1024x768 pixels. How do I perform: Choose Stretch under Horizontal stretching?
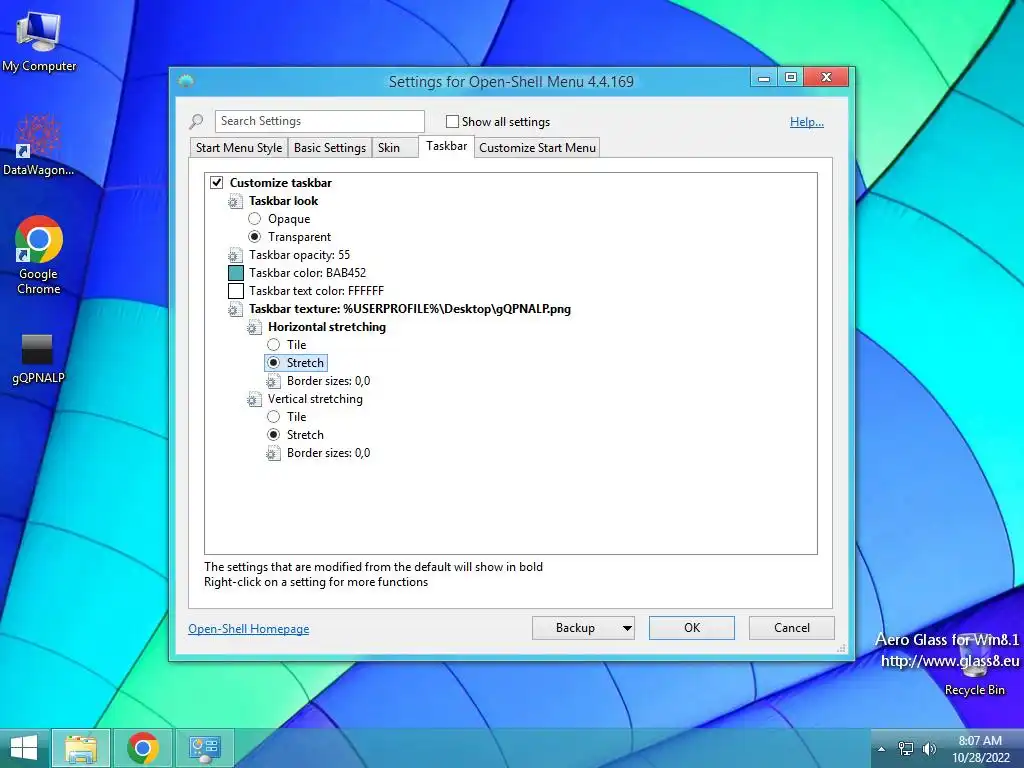[274, 363]
